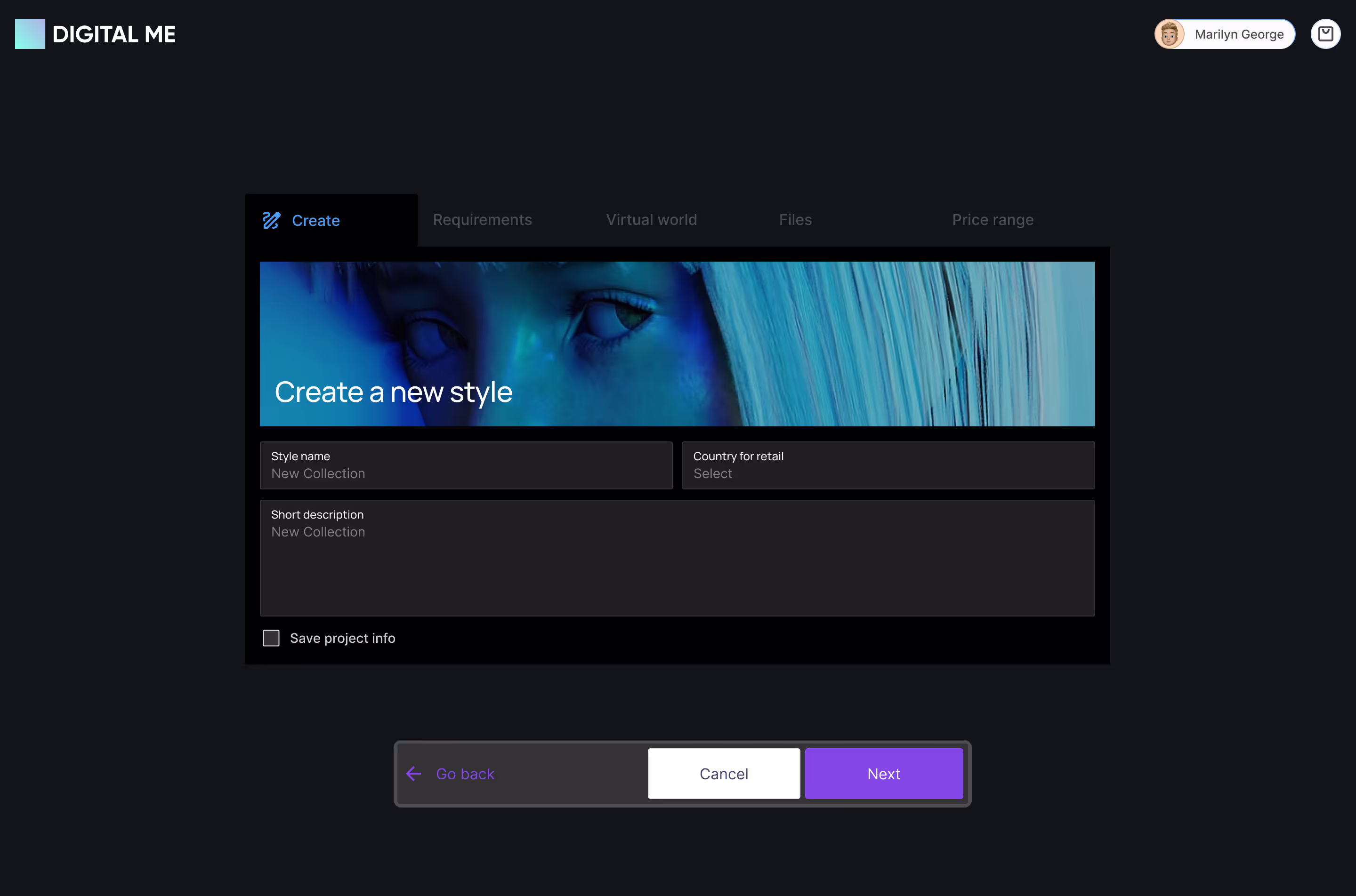
Task: Click the Go back arrow icon
Action: (413, 774)
